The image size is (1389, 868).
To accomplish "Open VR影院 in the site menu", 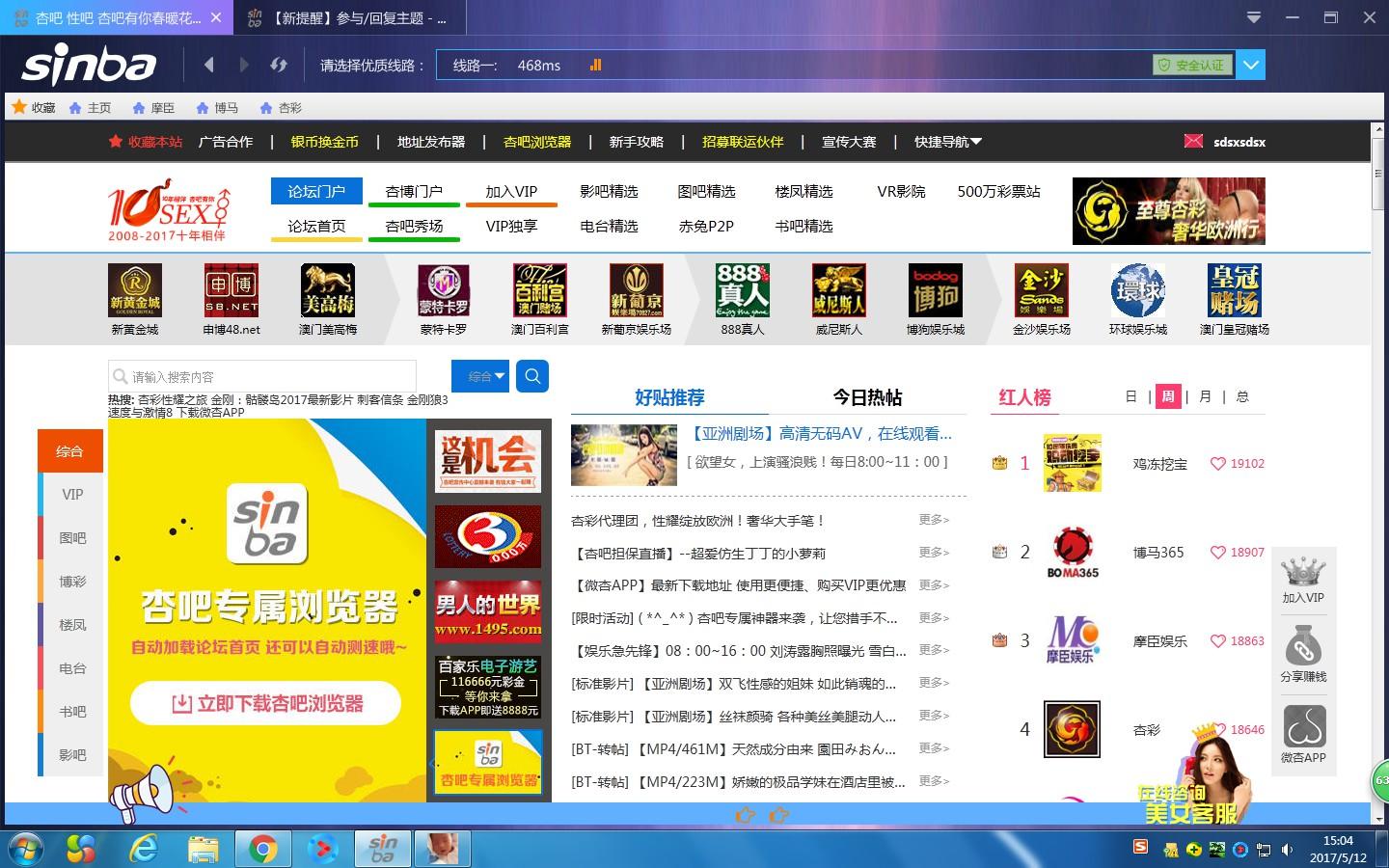I will point(901,191).
